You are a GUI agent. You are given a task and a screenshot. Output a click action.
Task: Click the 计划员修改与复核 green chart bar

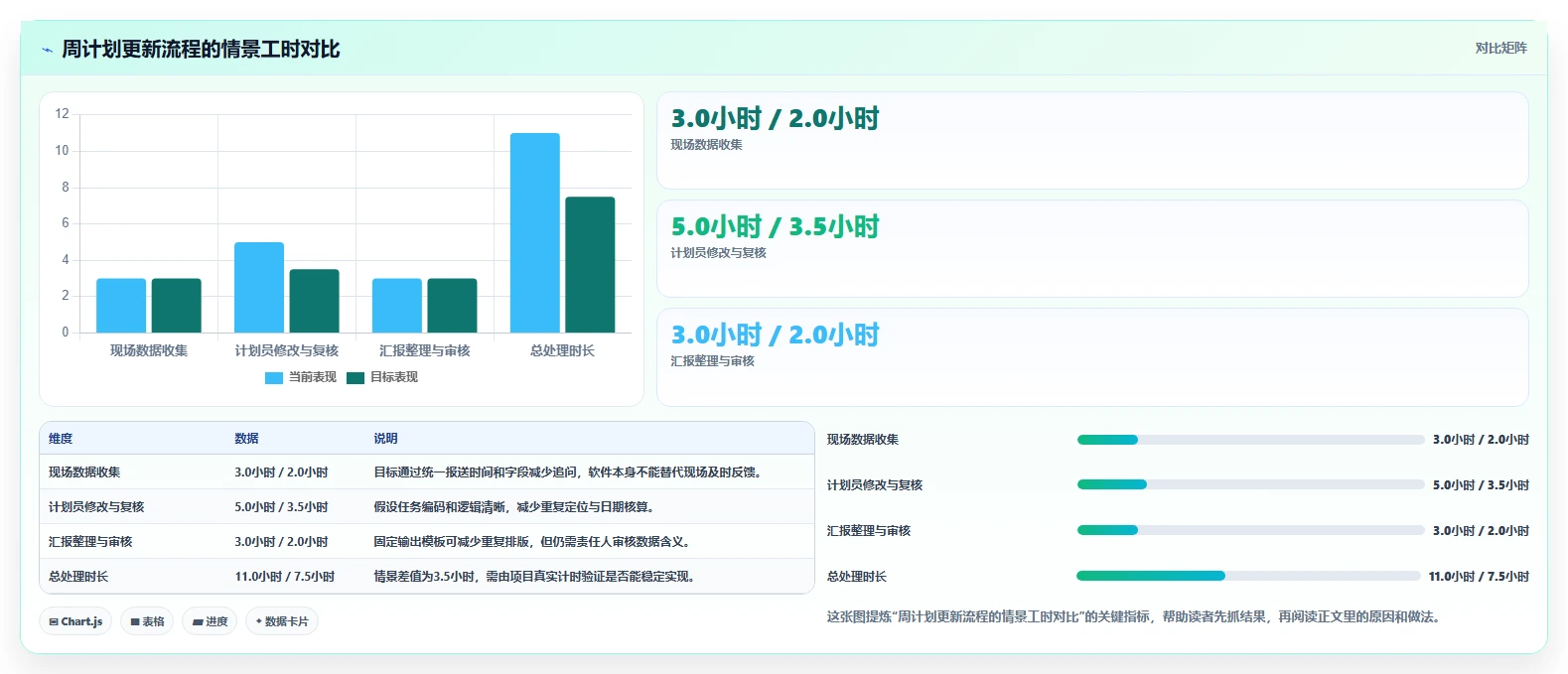314,301
